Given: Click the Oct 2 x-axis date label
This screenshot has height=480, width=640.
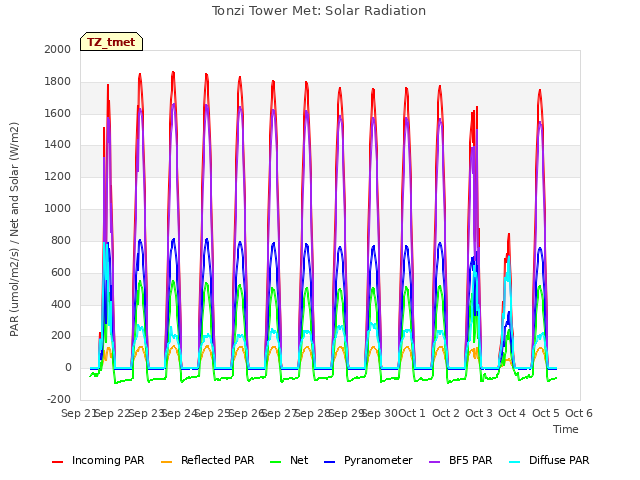Looking at the screenshot, I should [x=446, y=413].
